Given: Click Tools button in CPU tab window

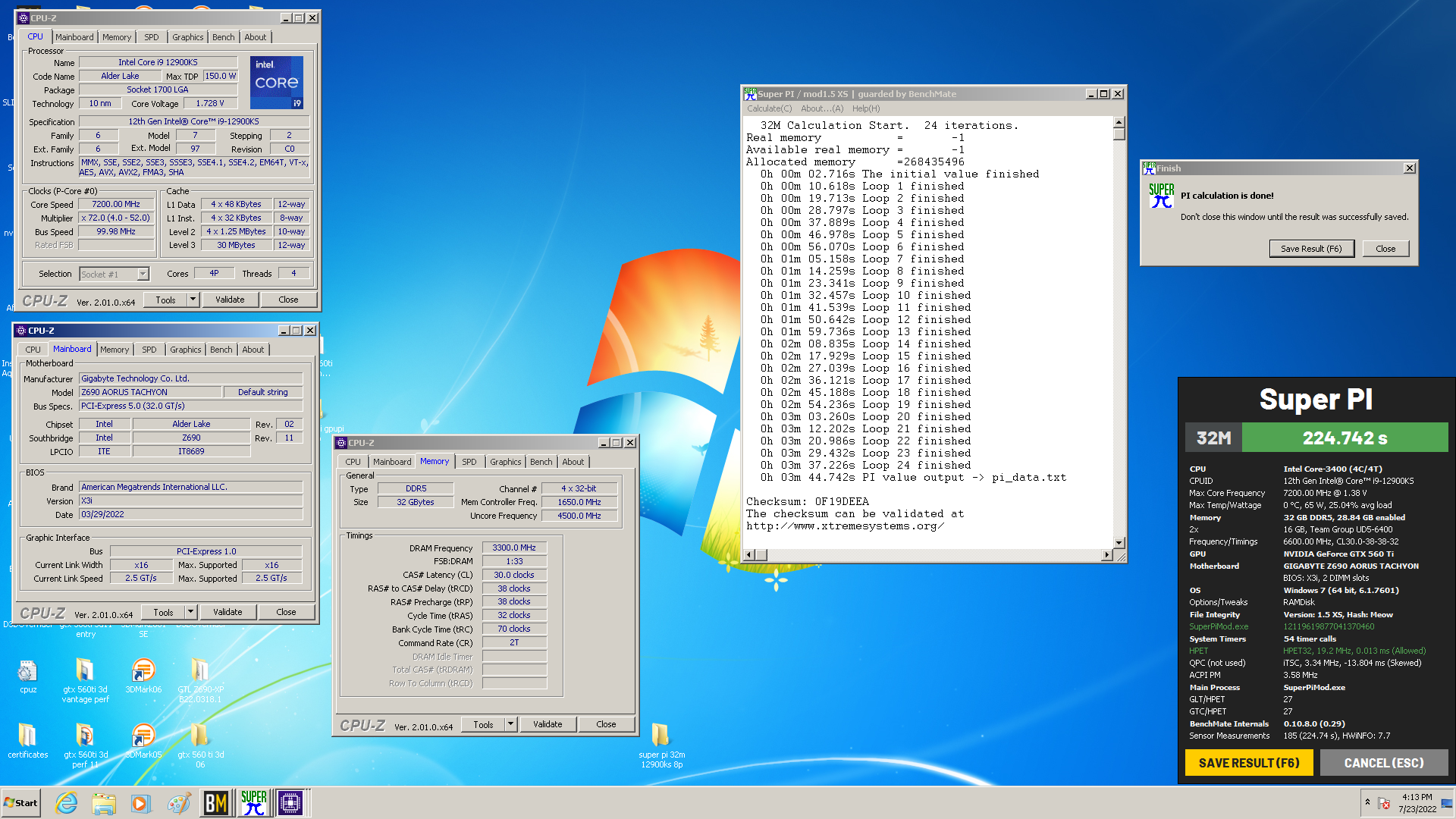Looking at the screenshot, I should (x=166, y=300).
